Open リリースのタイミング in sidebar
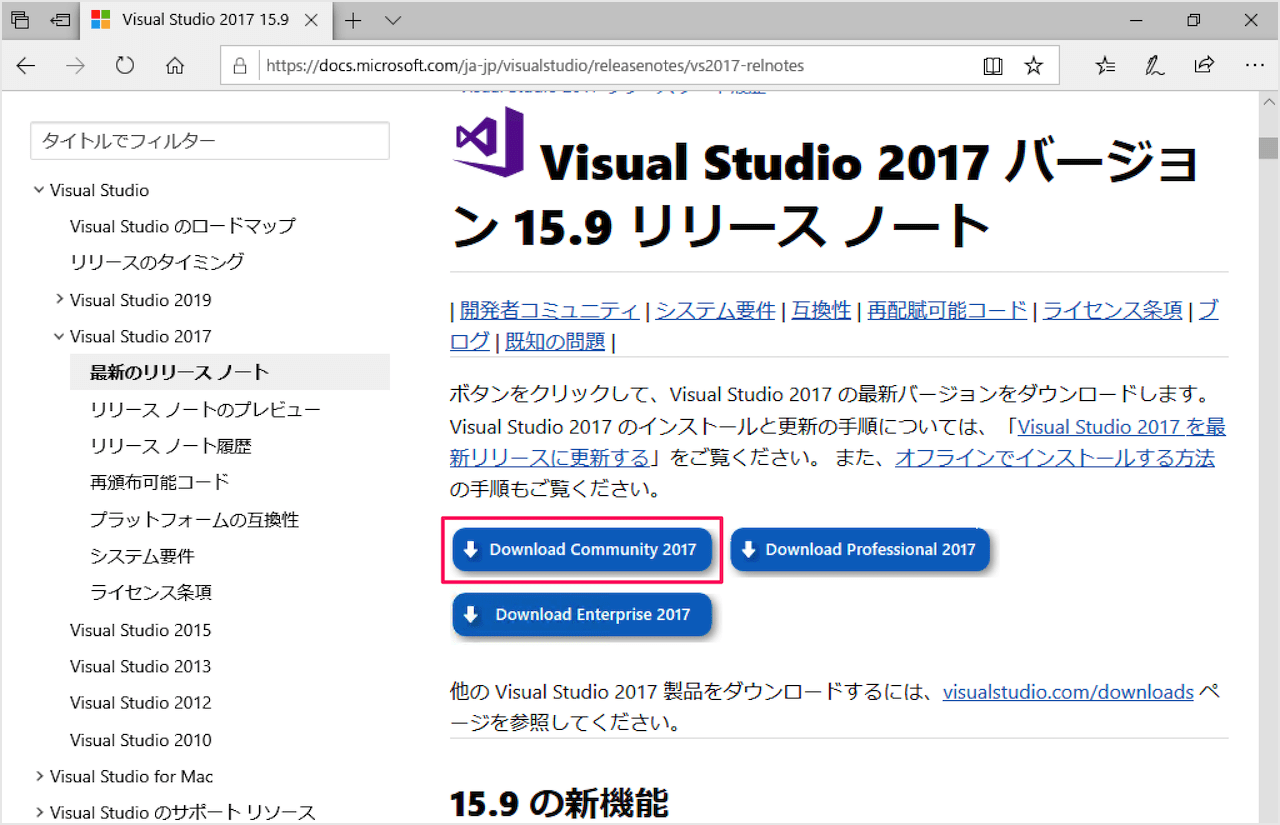This screenshot has height=825, width=1280. pos(157,262)
